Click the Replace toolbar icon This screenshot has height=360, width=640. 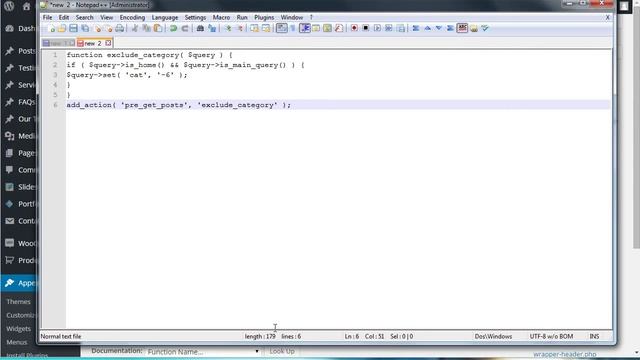[x=212, y=28]
